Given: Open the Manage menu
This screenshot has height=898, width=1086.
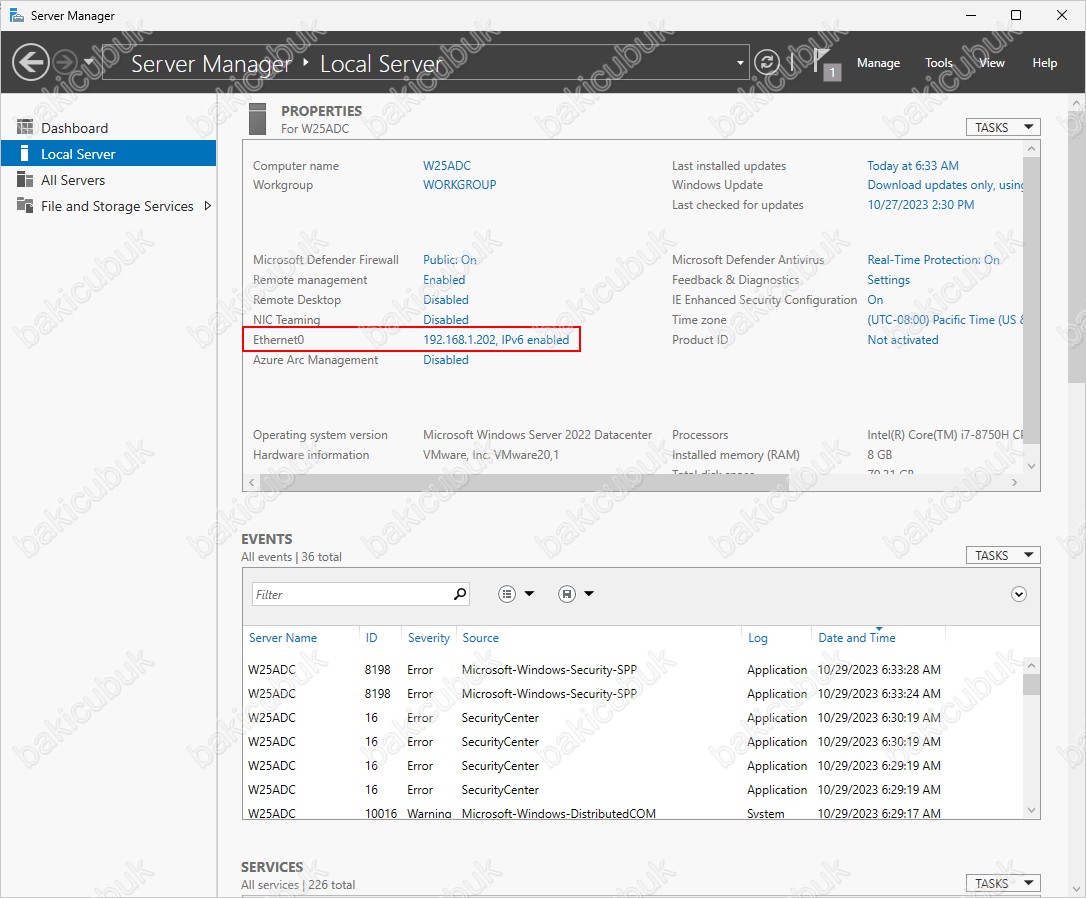Looking at the screenshot, I should 878,63.
